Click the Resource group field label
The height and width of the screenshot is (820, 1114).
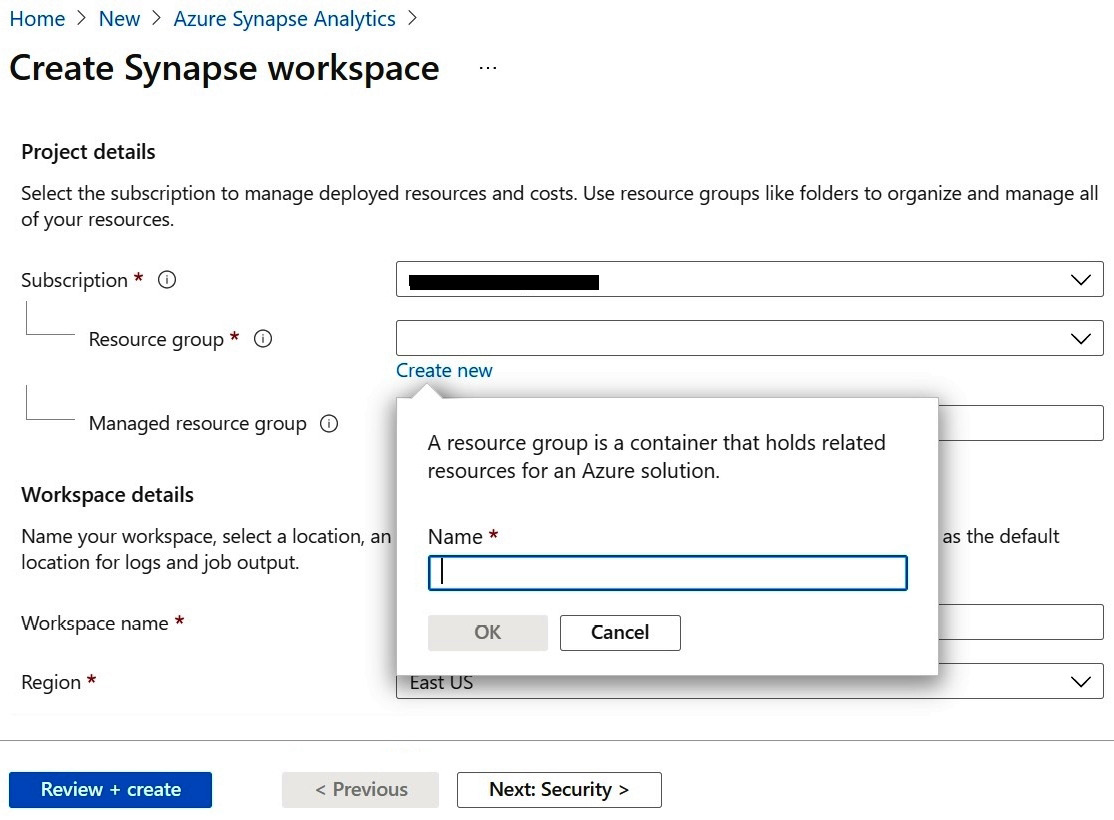pos(156,340)
